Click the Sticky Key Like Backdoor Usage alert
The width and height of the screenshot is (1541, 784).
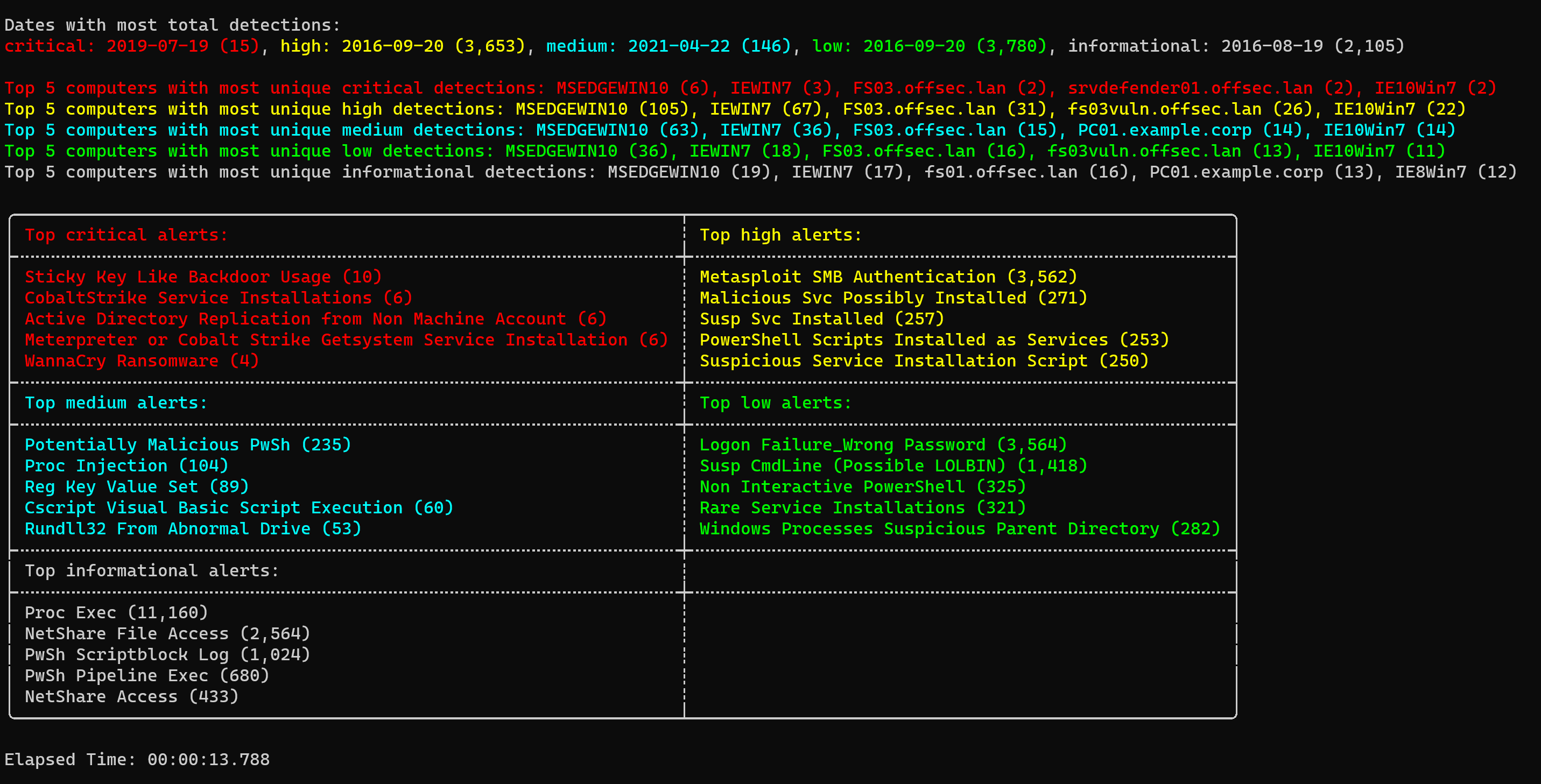[x=203, y=276]
